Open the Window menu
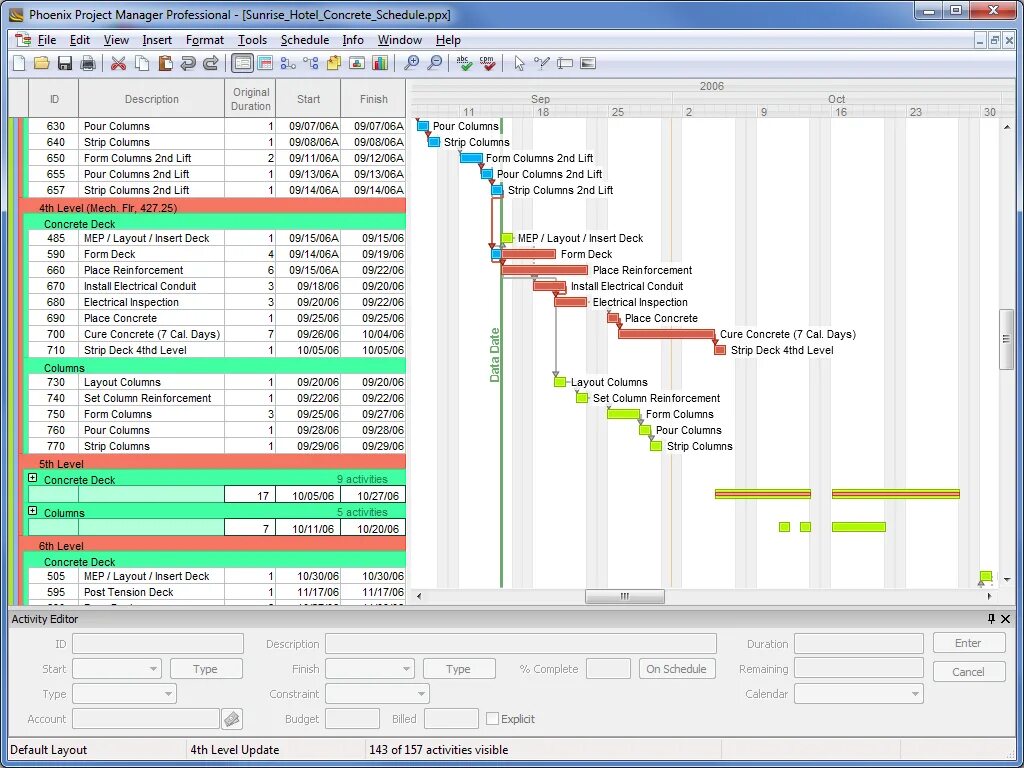 coord(400,40)
